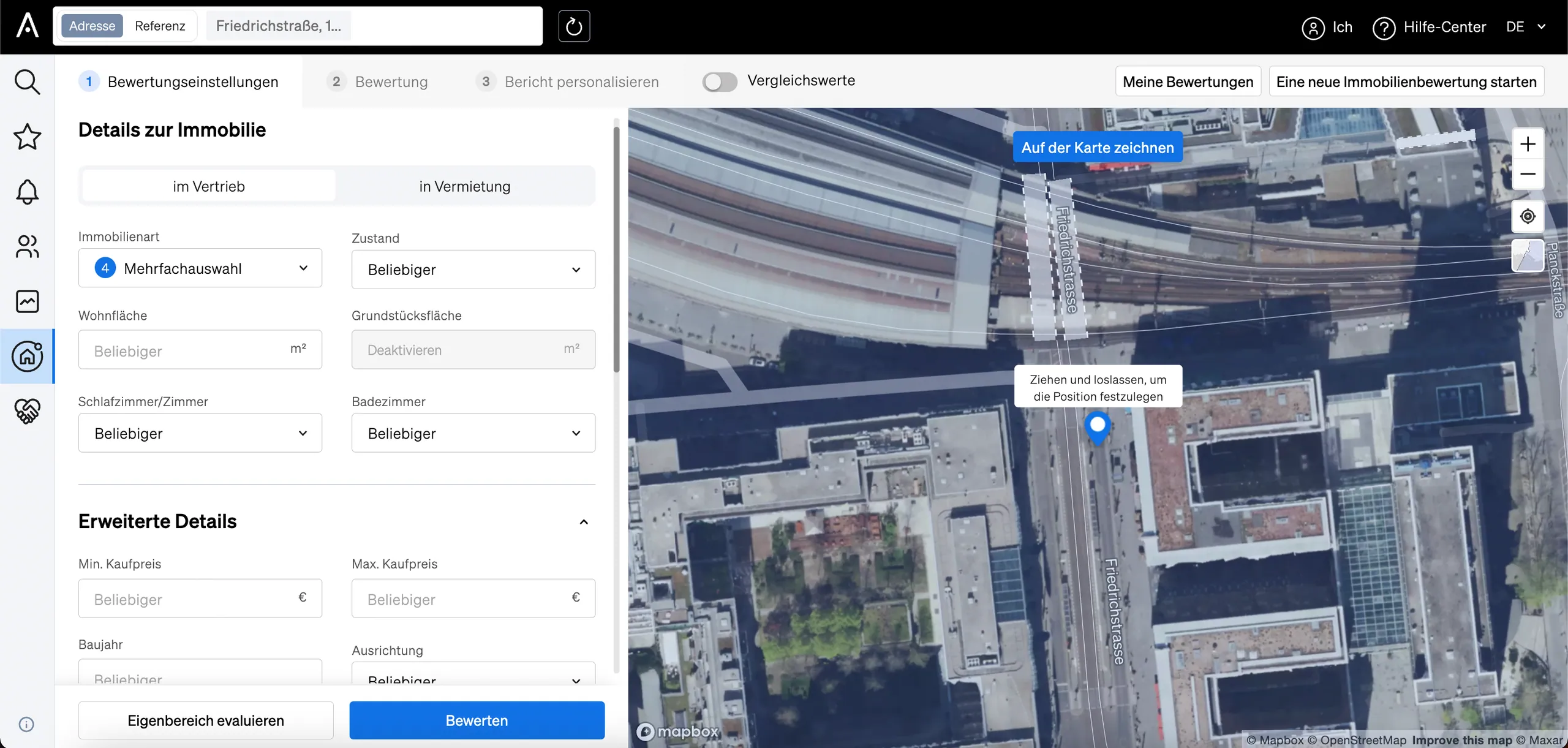
Task: Center map with the locate target icon
Action: (x=1528, y=216)
